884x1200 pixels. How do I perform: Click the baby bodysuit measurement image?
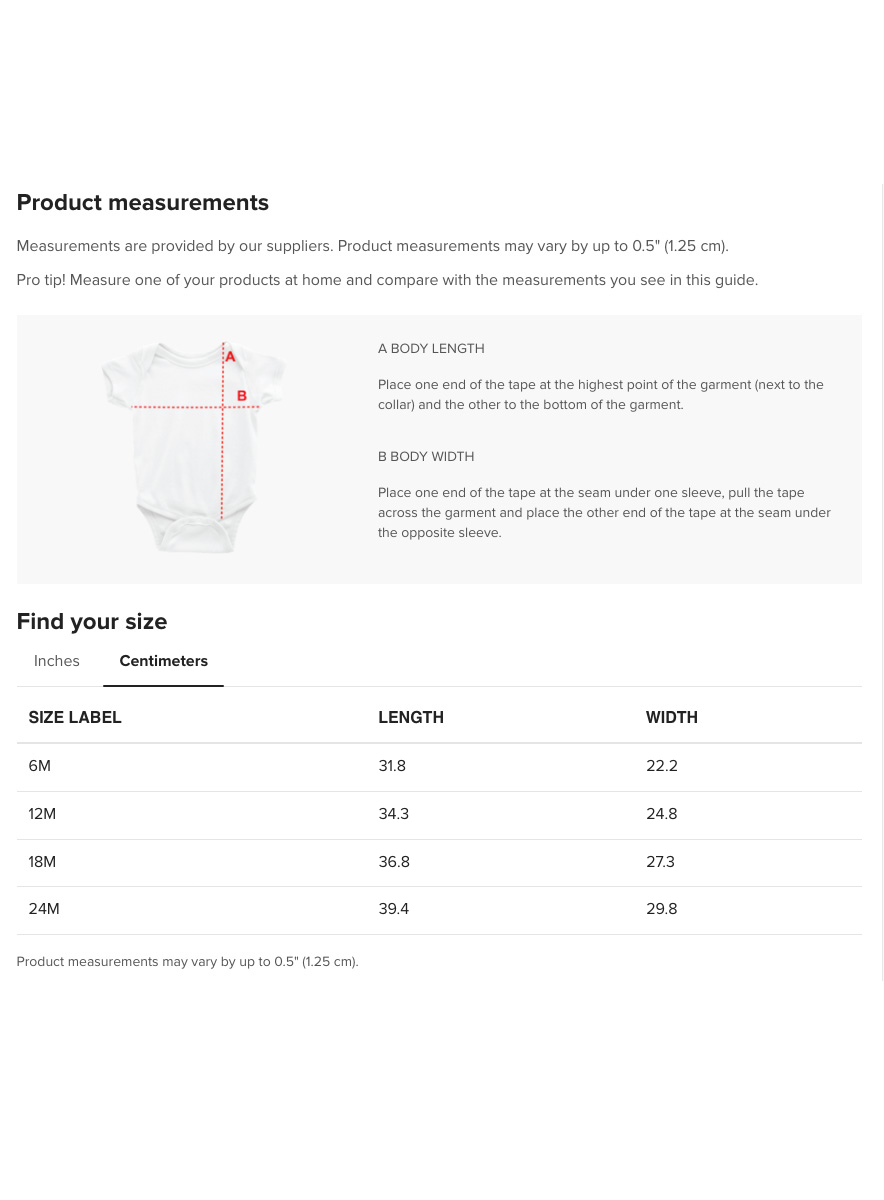pos(193,447)
